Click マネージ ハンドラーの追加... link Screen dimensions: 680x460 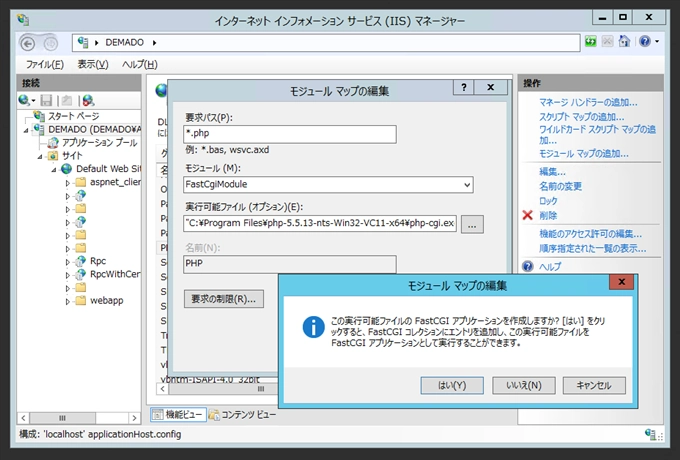[588, 102]
